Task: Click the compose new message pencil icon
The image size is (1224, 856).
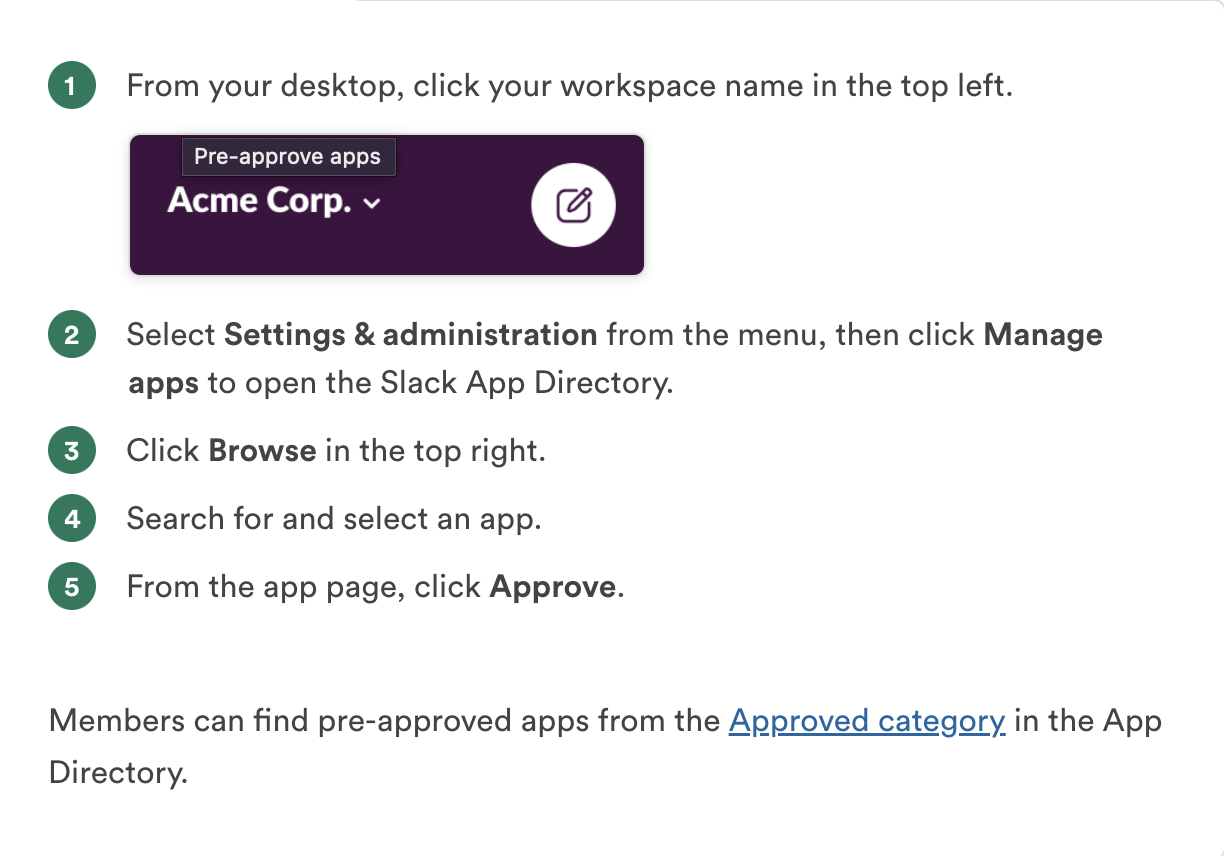Action: pyautogui.click(x=573, y=205)
